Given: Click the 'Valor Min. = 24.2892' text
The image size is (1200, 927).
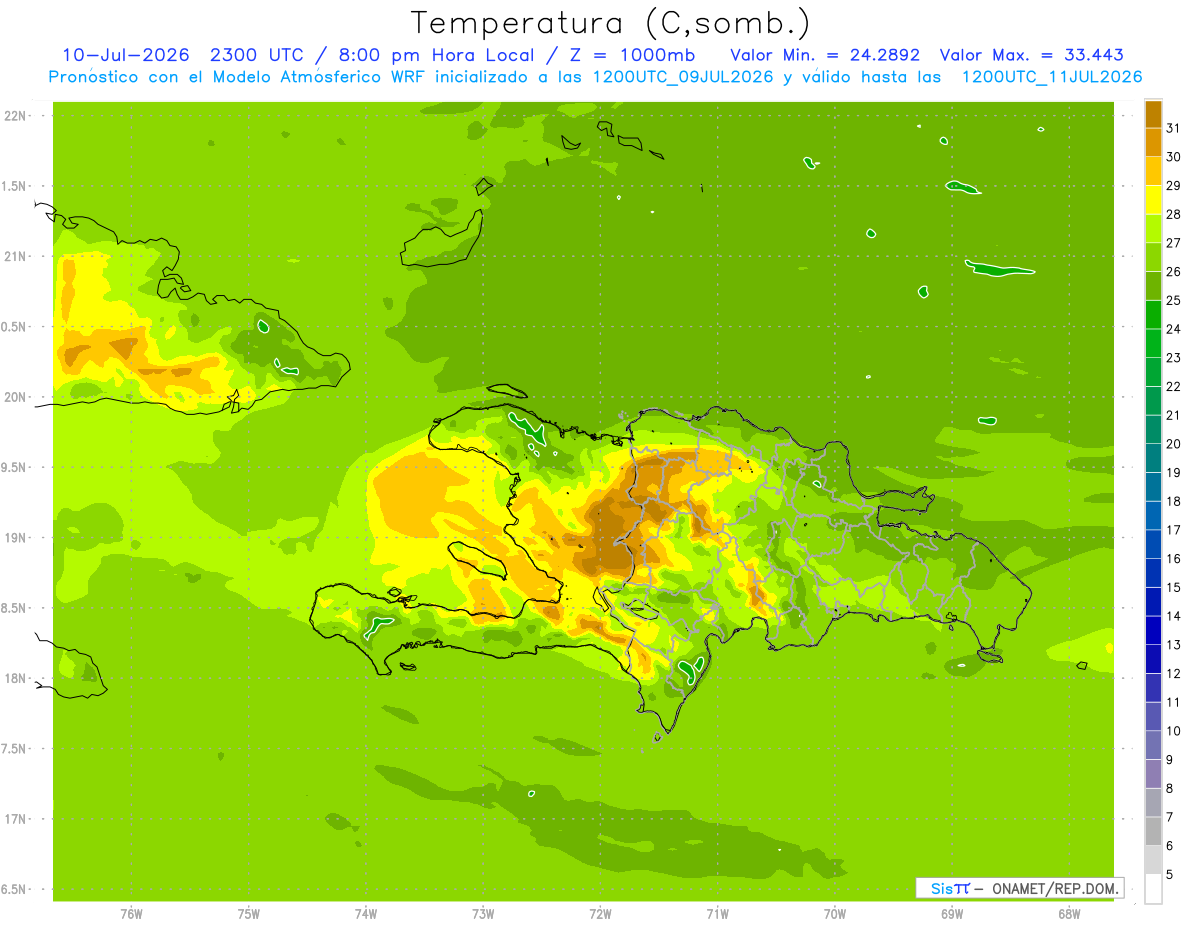Looking at the screenshot, I should coord(825,55).
